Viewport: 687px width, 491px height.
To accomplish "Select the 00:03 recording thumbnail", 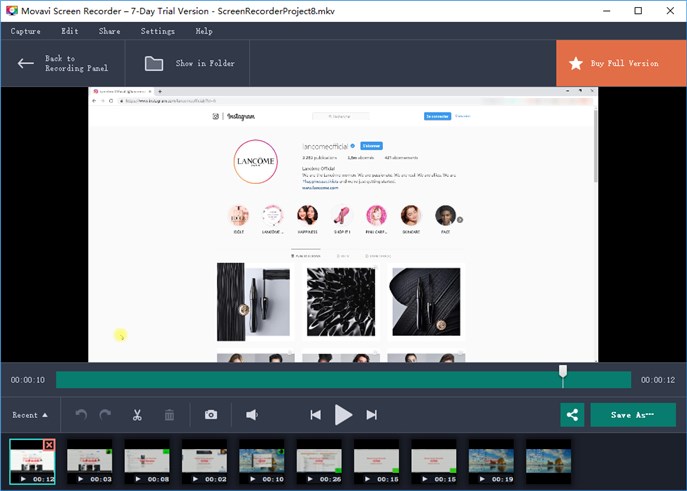I will point(89,462).
